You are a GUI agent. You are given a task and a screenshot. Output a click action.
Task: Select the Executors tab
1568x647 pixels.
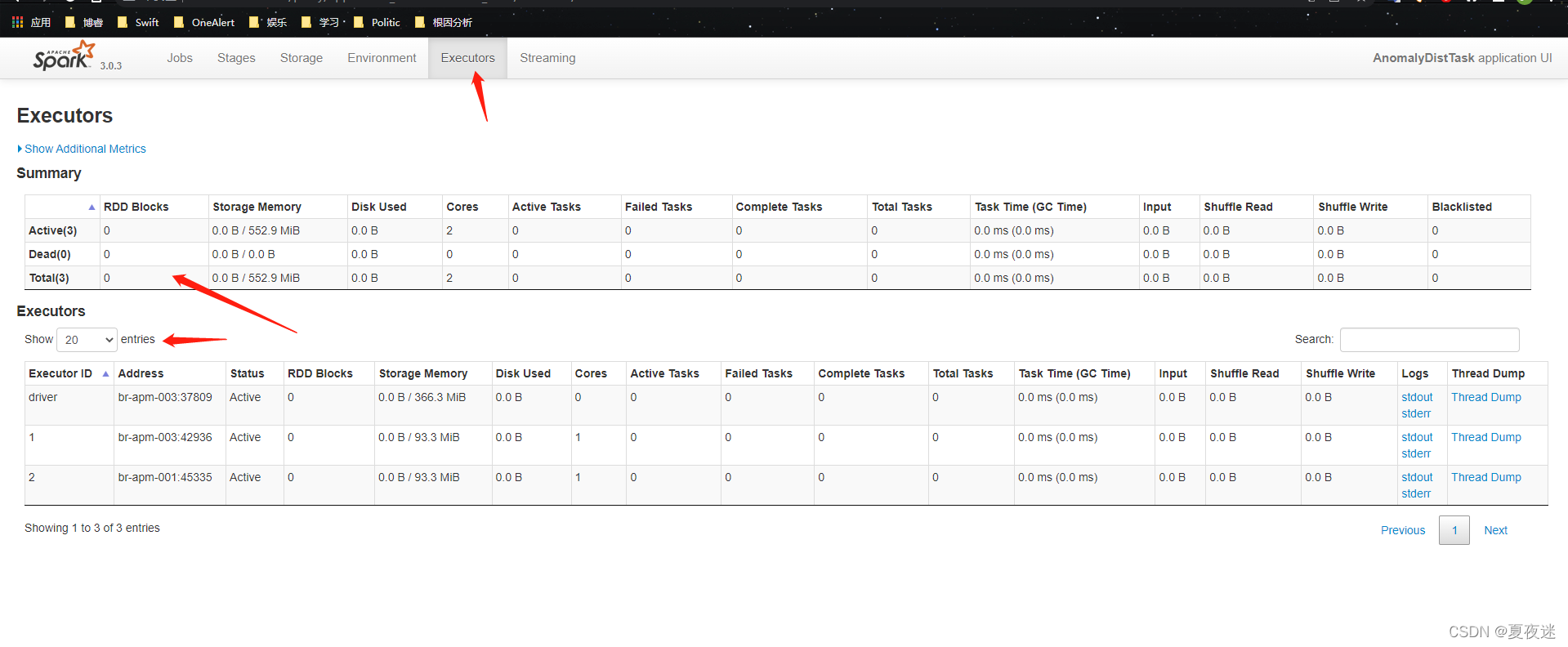click(x=467, y=58)
